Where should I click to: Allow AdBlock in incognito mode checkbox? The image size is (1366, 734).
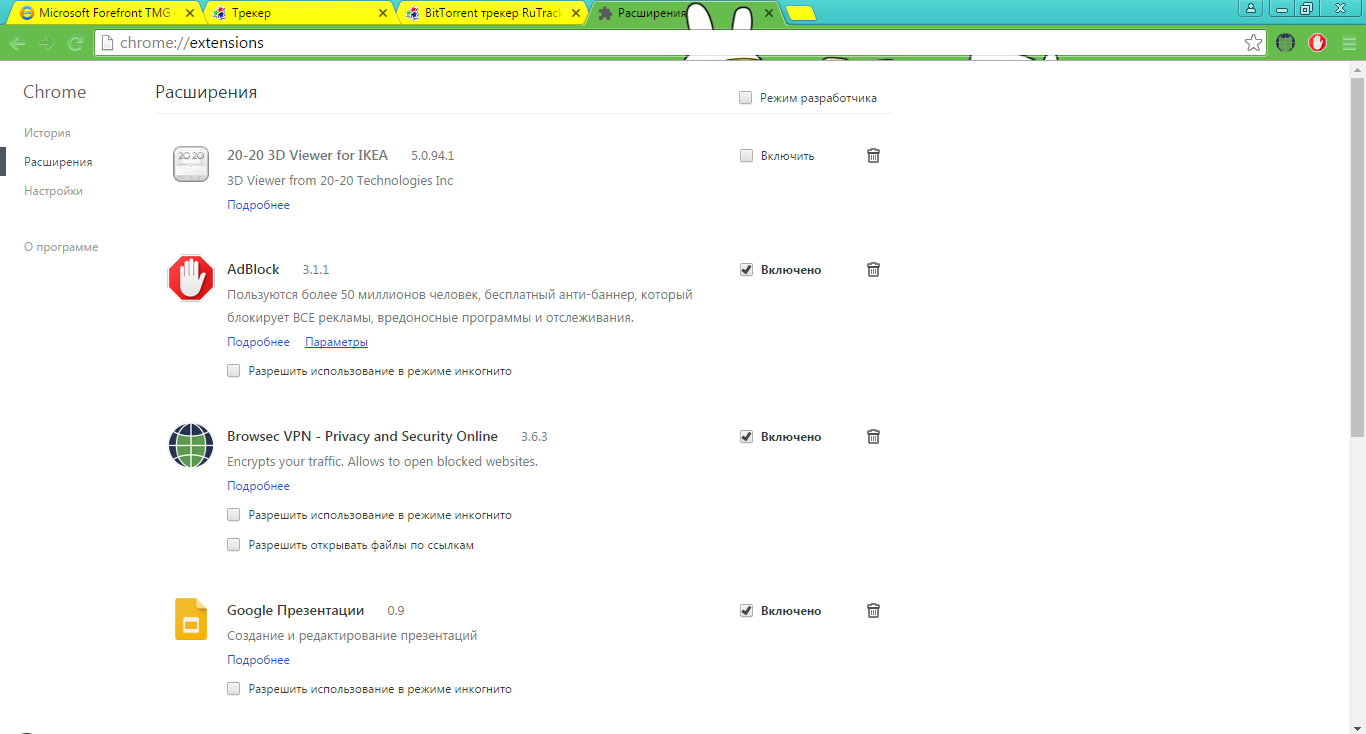[234, 371]
